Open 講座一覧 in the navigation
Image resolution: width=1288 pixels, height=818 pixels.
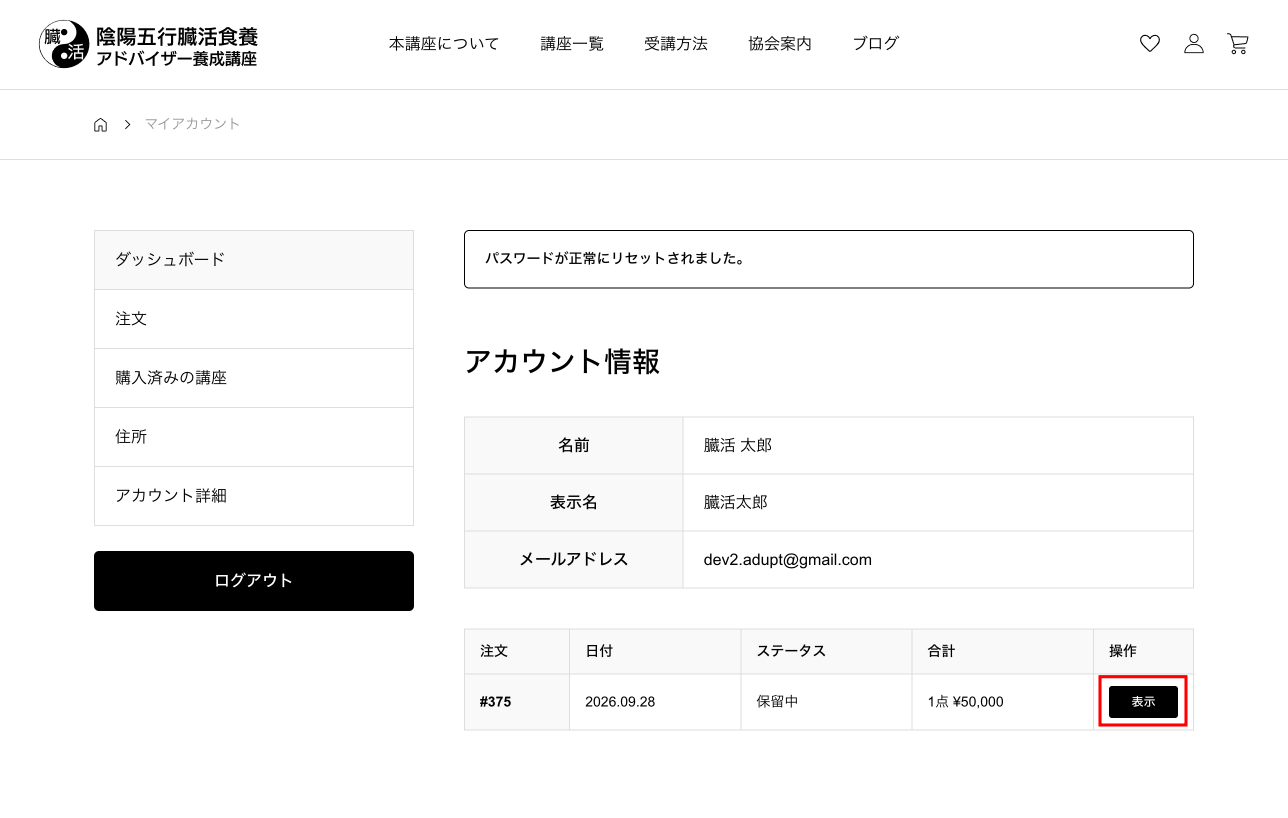click(572, 44)
